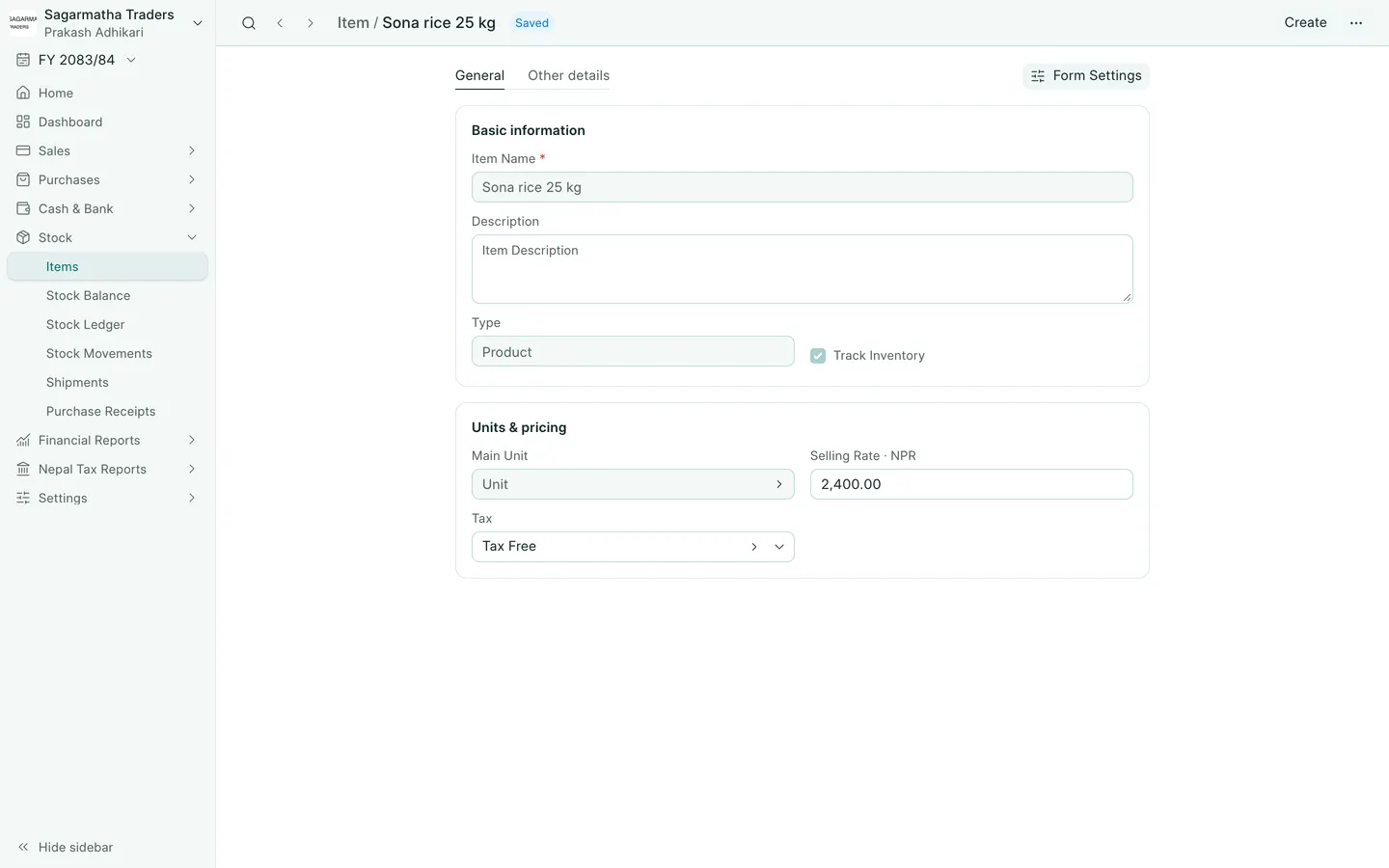Open the Dashboard page label
The width and height of the screenshot is (1389, 868).
[x=70, y=122]
